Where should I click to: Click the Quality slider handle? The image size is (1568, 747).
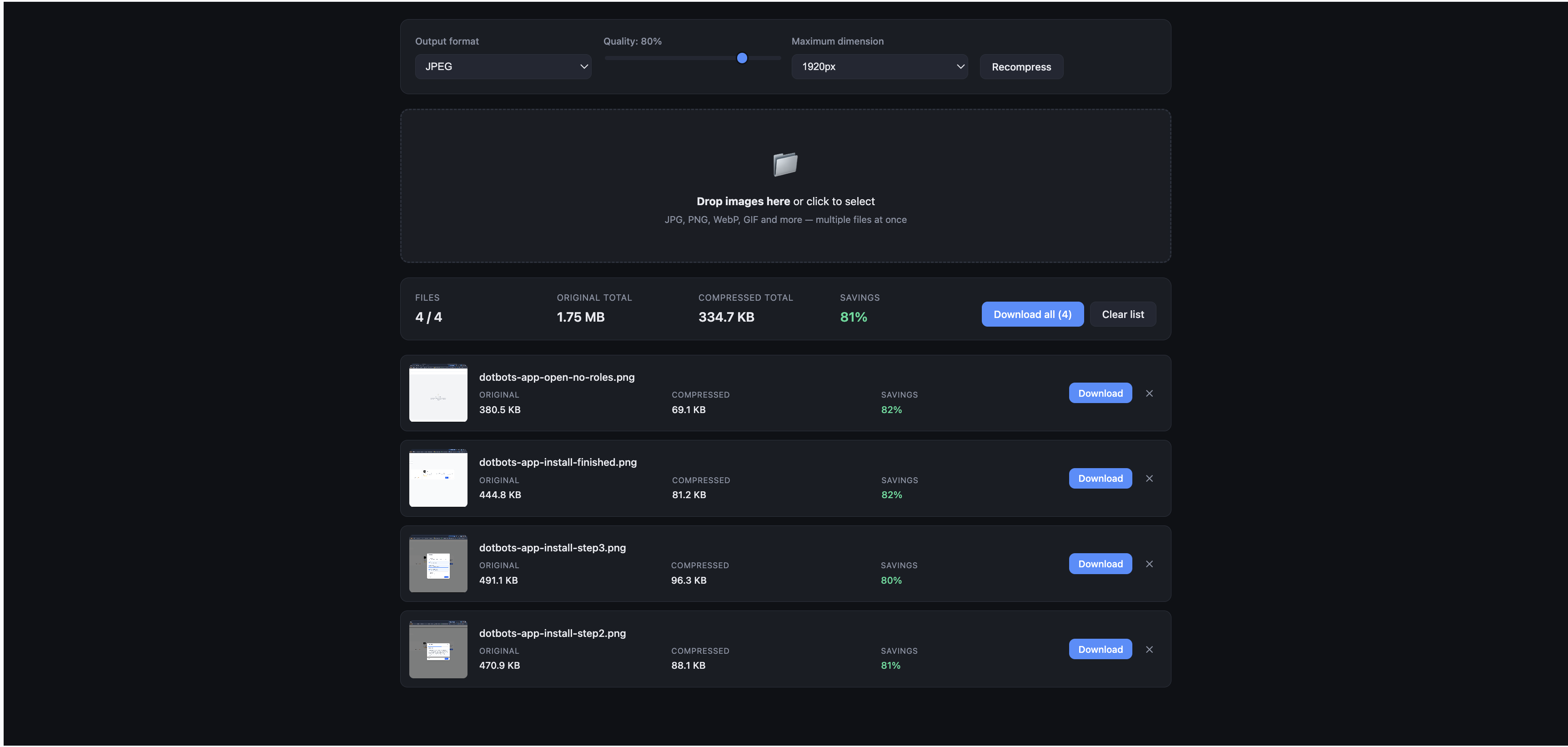741,58
